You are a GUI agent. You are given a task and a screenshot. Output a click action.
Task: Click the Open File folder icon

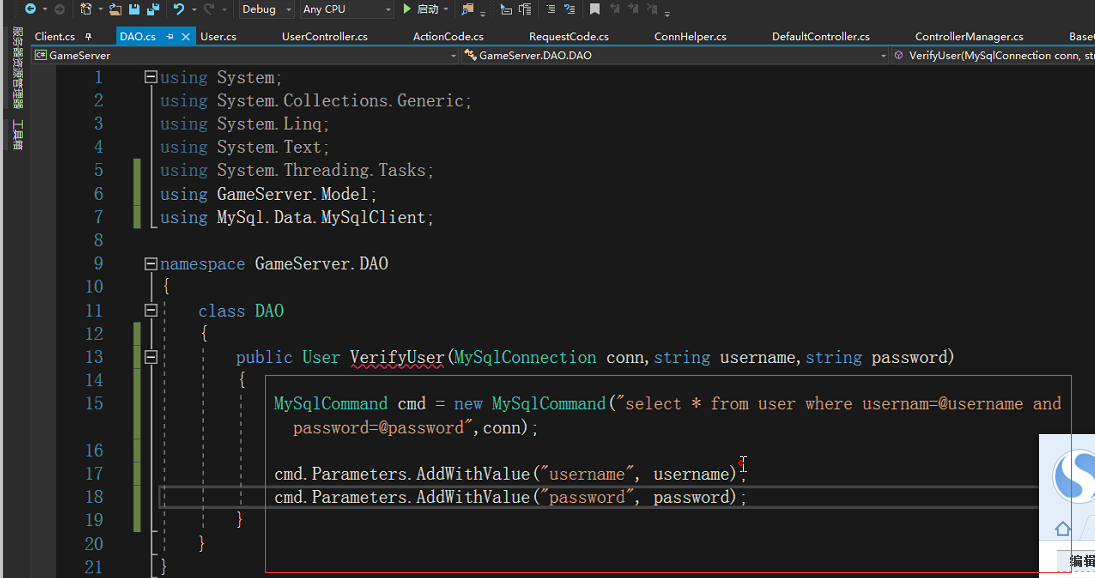(x=116, y=9)
